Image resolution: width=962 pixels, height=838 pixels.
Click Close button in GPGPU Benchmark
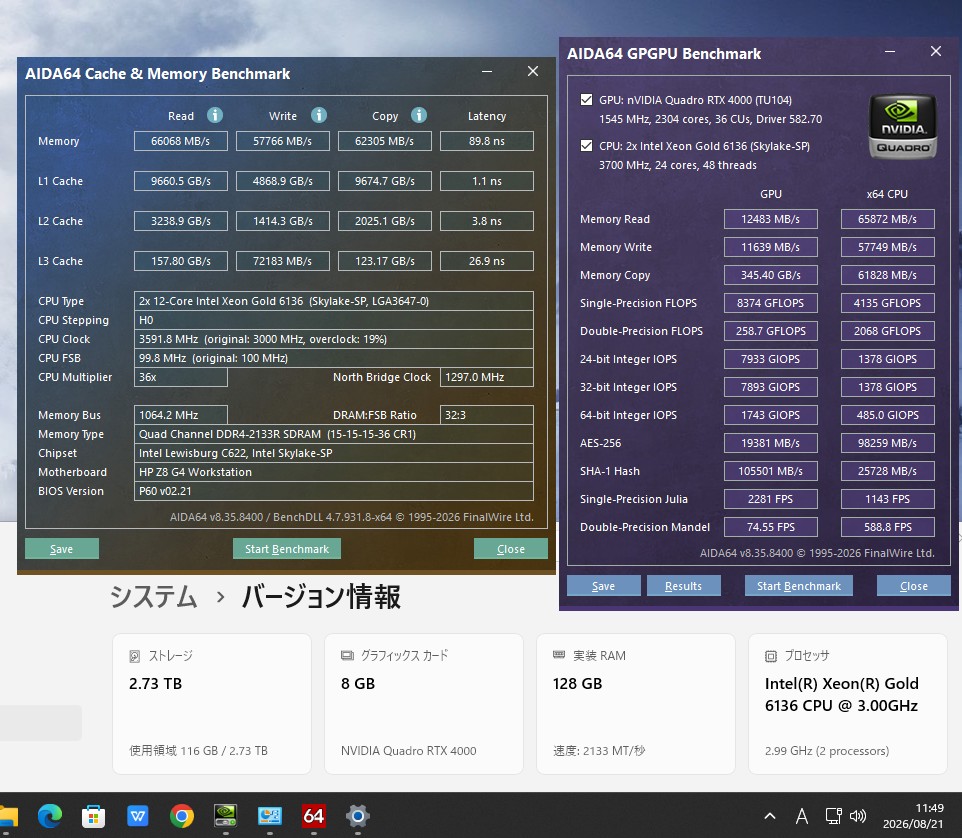point(914,585)
